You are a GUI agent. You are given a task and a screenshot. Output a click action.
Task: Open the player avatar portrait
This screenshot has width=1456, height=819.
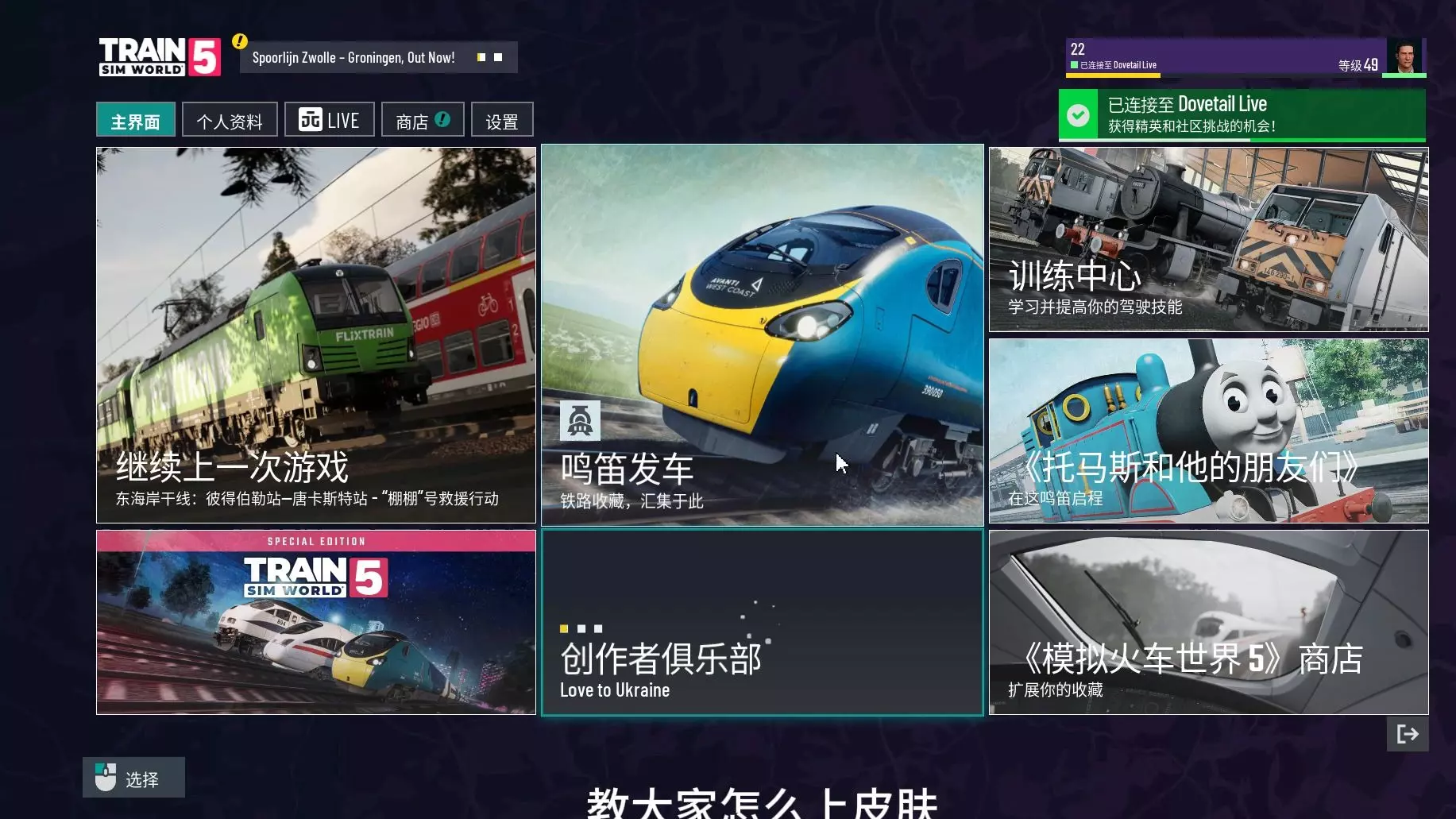point(1404,56)
